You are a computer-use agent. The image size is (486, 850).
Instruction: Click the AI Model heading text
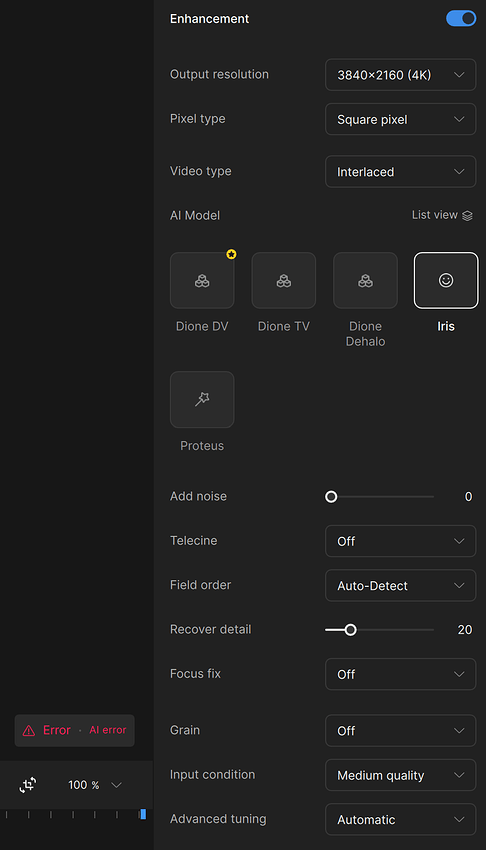click(195, 215)
